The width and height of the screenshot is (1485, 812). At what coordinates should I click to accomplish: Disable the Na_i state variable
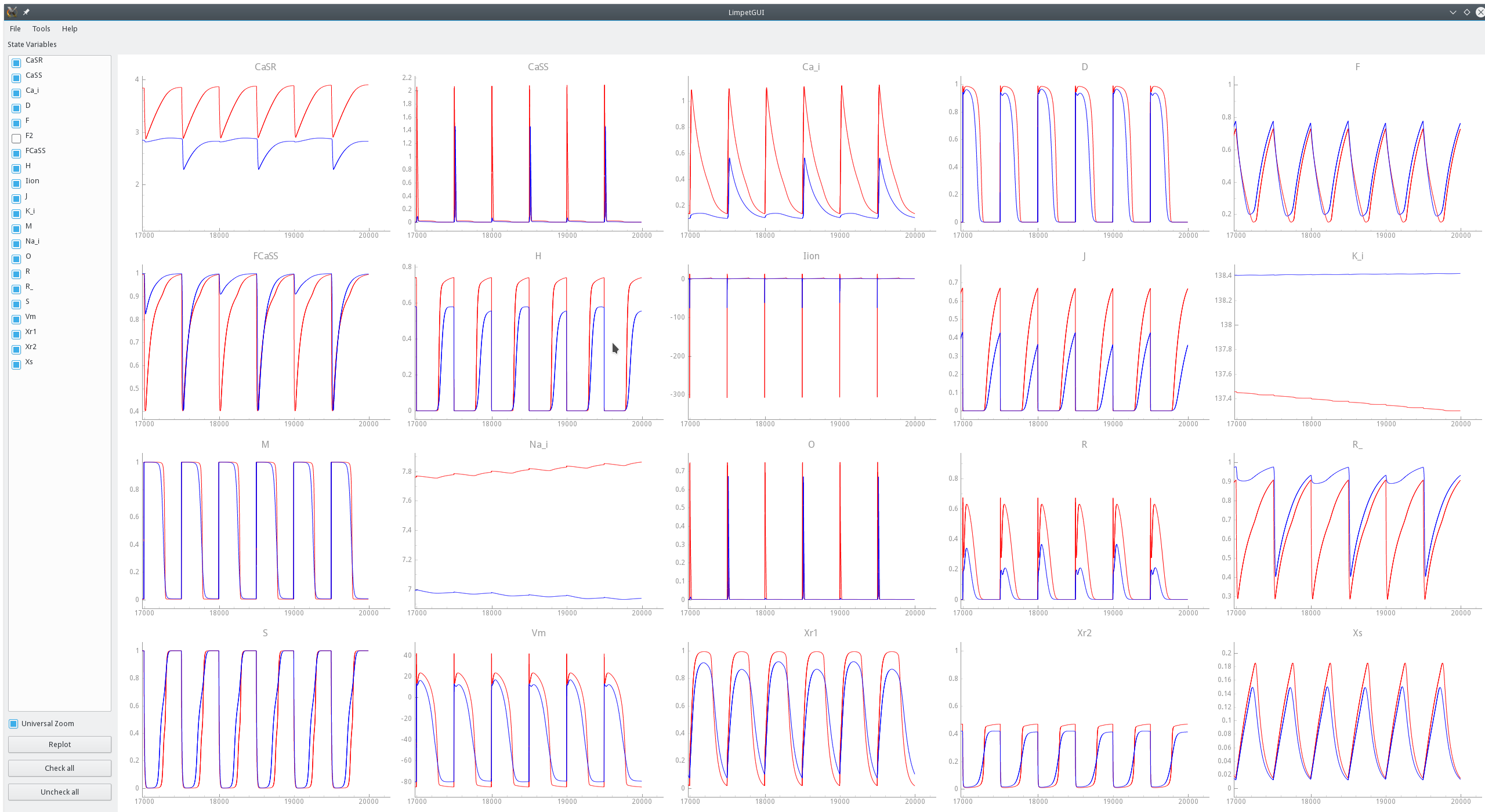coord(16,244)
